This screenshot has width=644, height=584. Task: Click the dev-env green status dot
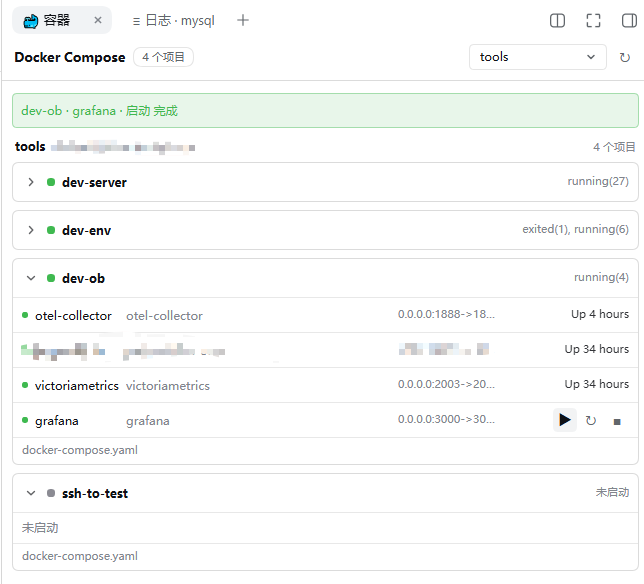point(51,230)
